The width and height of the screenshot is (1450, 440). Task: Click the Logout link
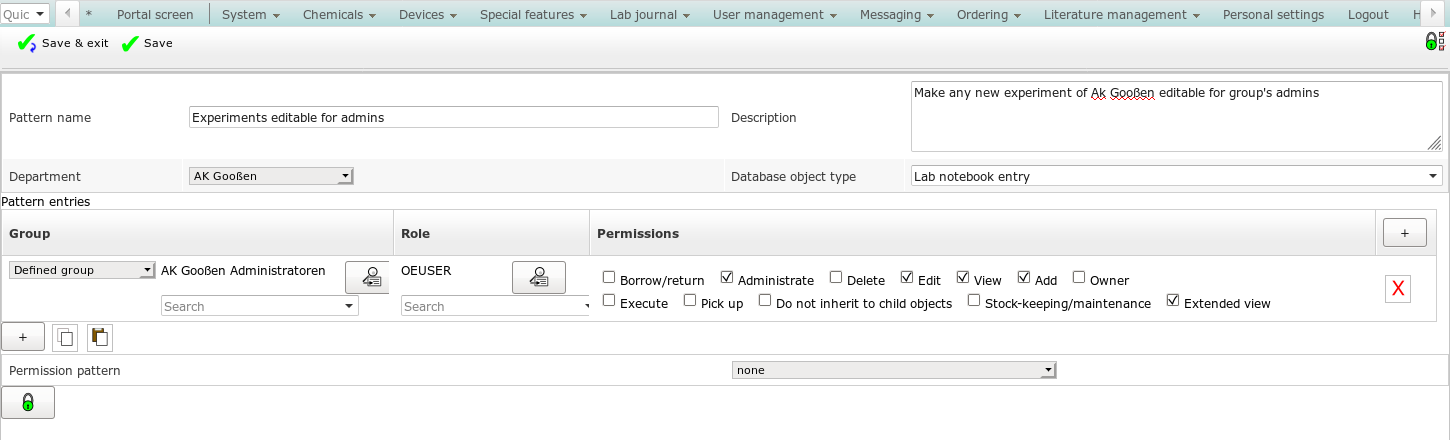1367,15
